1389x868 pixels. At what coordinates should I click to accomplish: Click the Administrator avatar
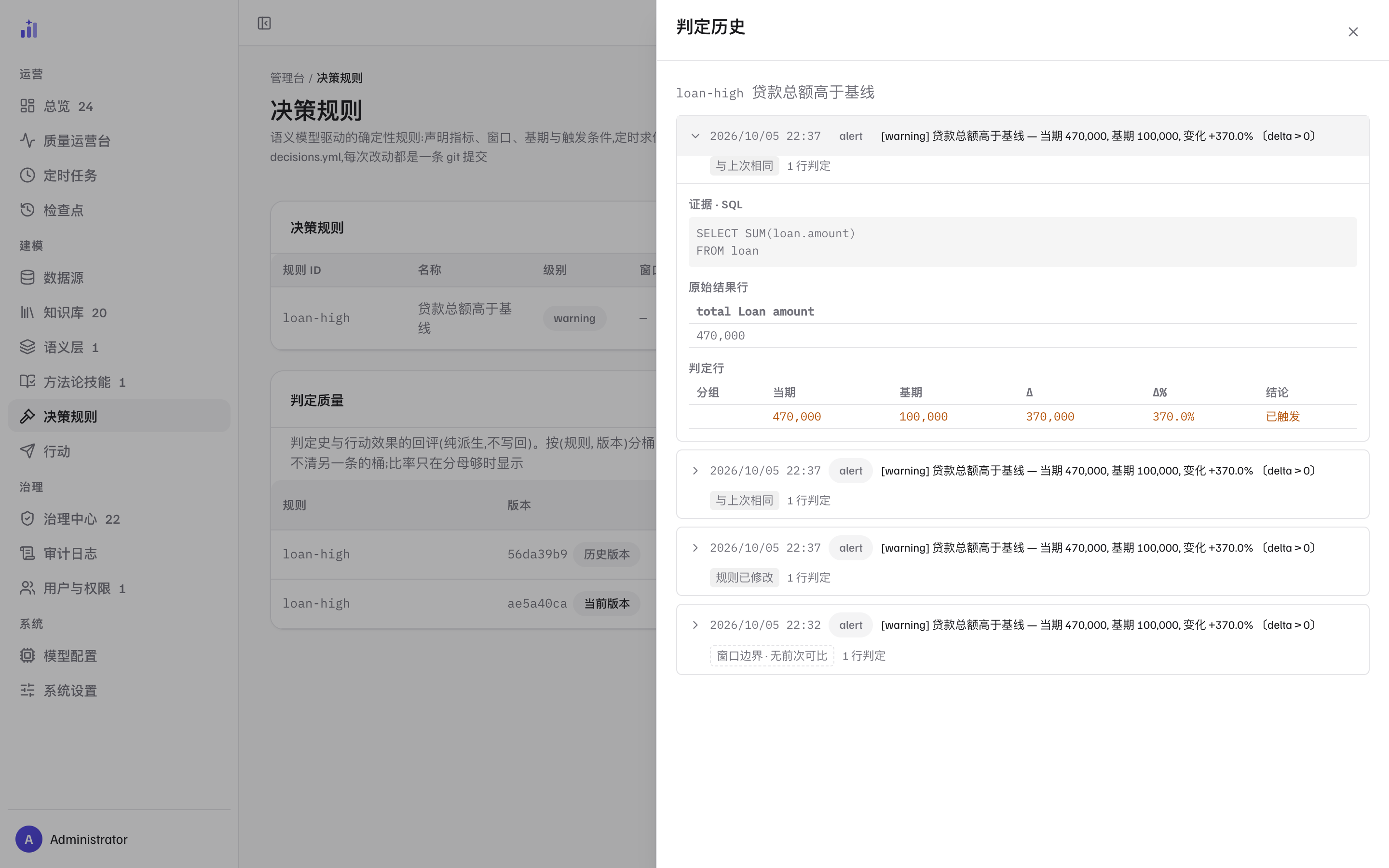coord(29,839)
